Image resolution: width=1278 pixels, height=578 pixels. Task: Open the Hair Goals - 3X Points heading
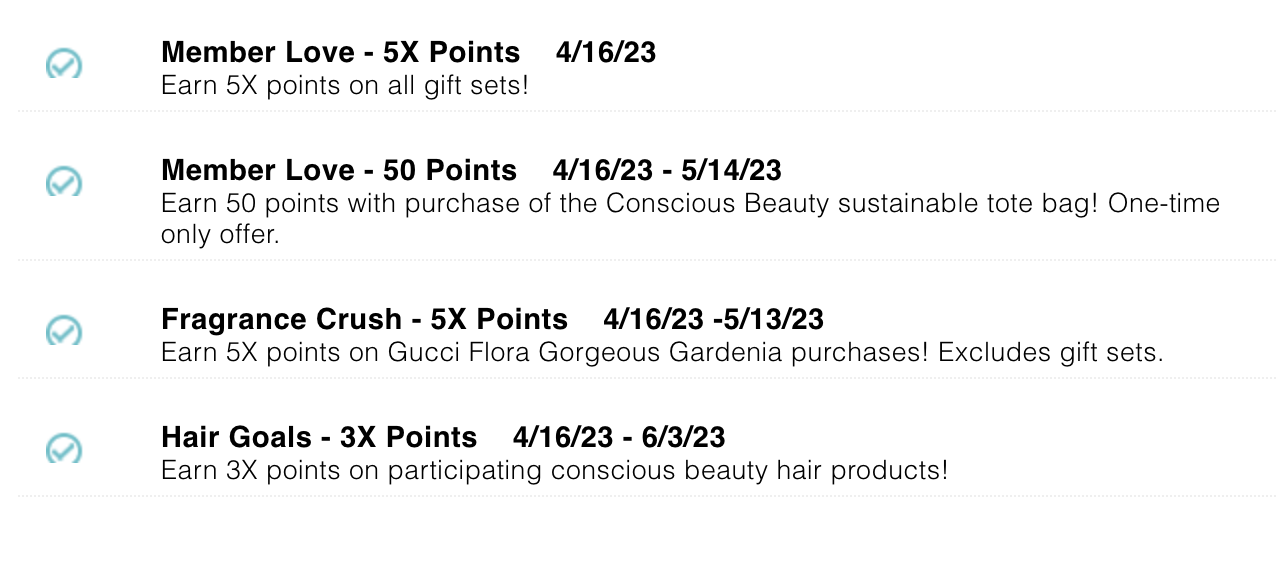[319, 437]
